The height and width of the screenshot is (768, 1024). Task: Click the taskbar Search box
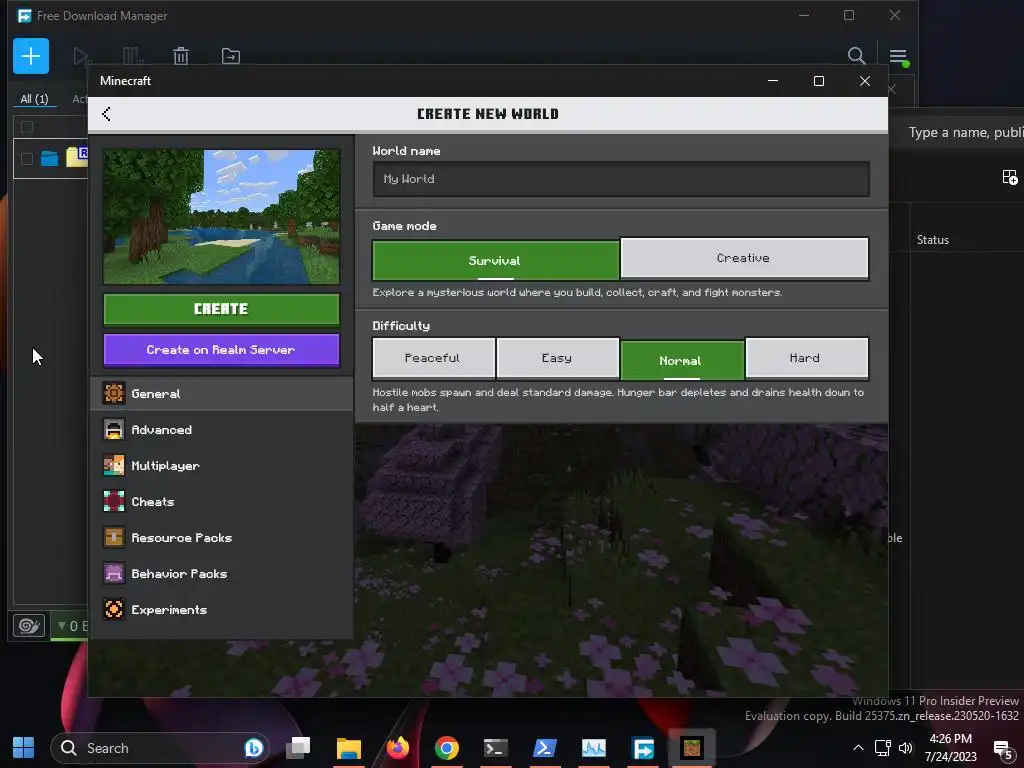[160, 748]
